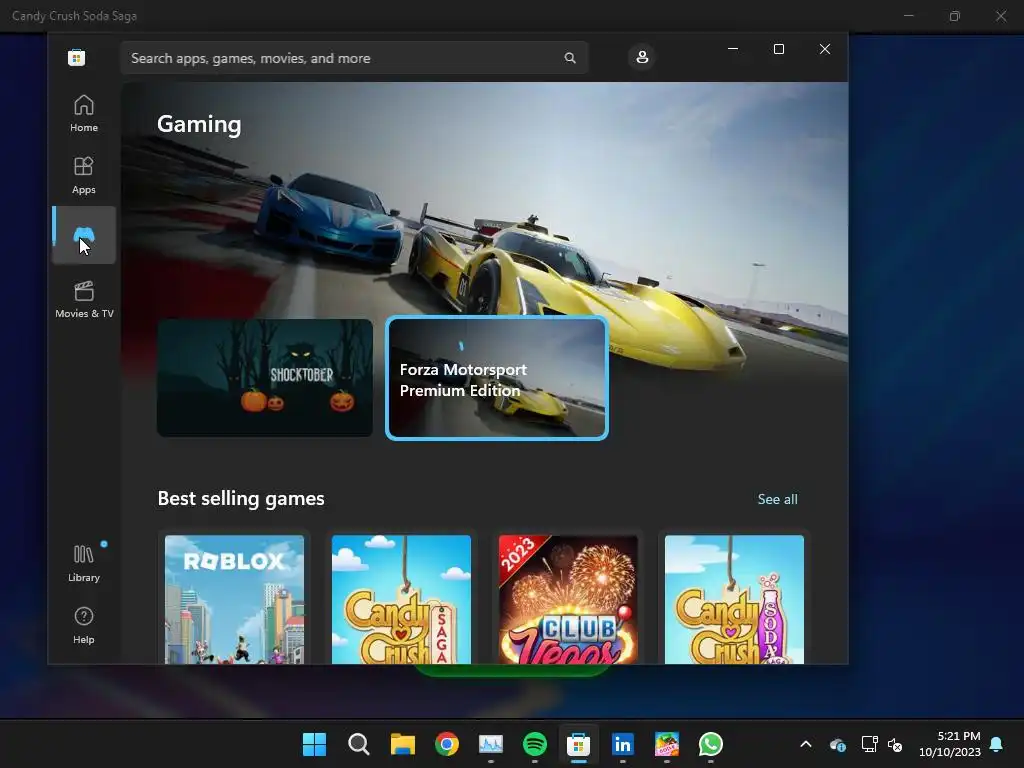Image resolution: width=1024 pixels, height=768 pixels.
Task: Click OneDrive cloud tray icon
Action: 837,744
